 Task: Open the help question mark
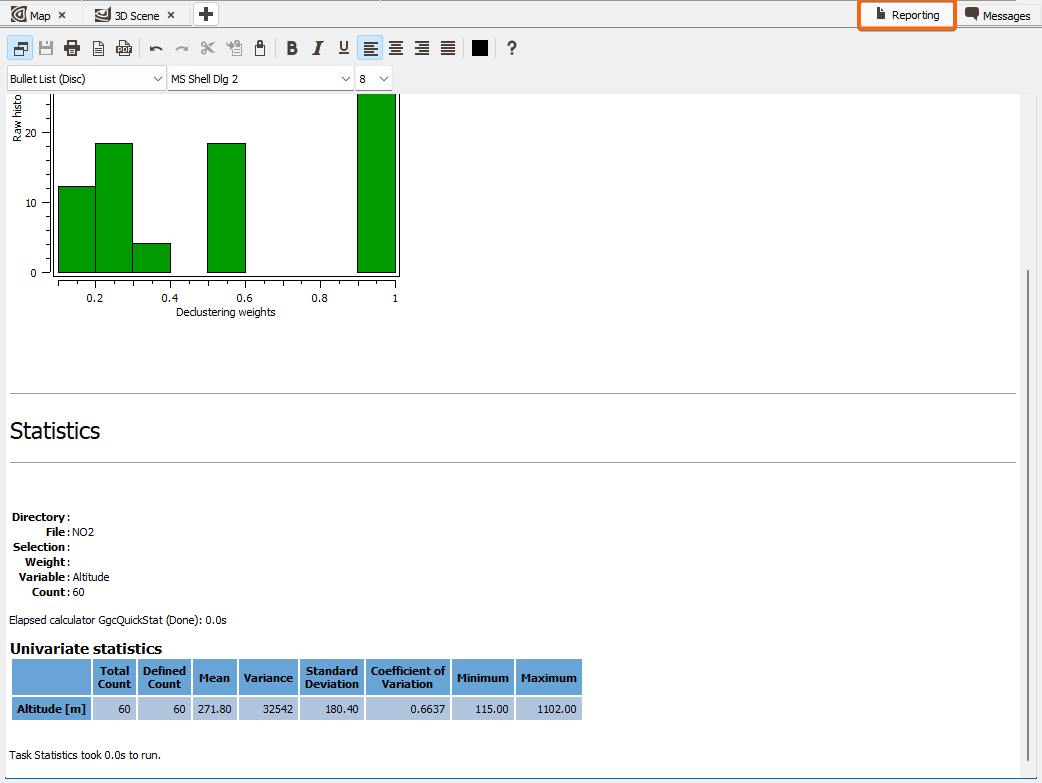(x=512, y=48)
